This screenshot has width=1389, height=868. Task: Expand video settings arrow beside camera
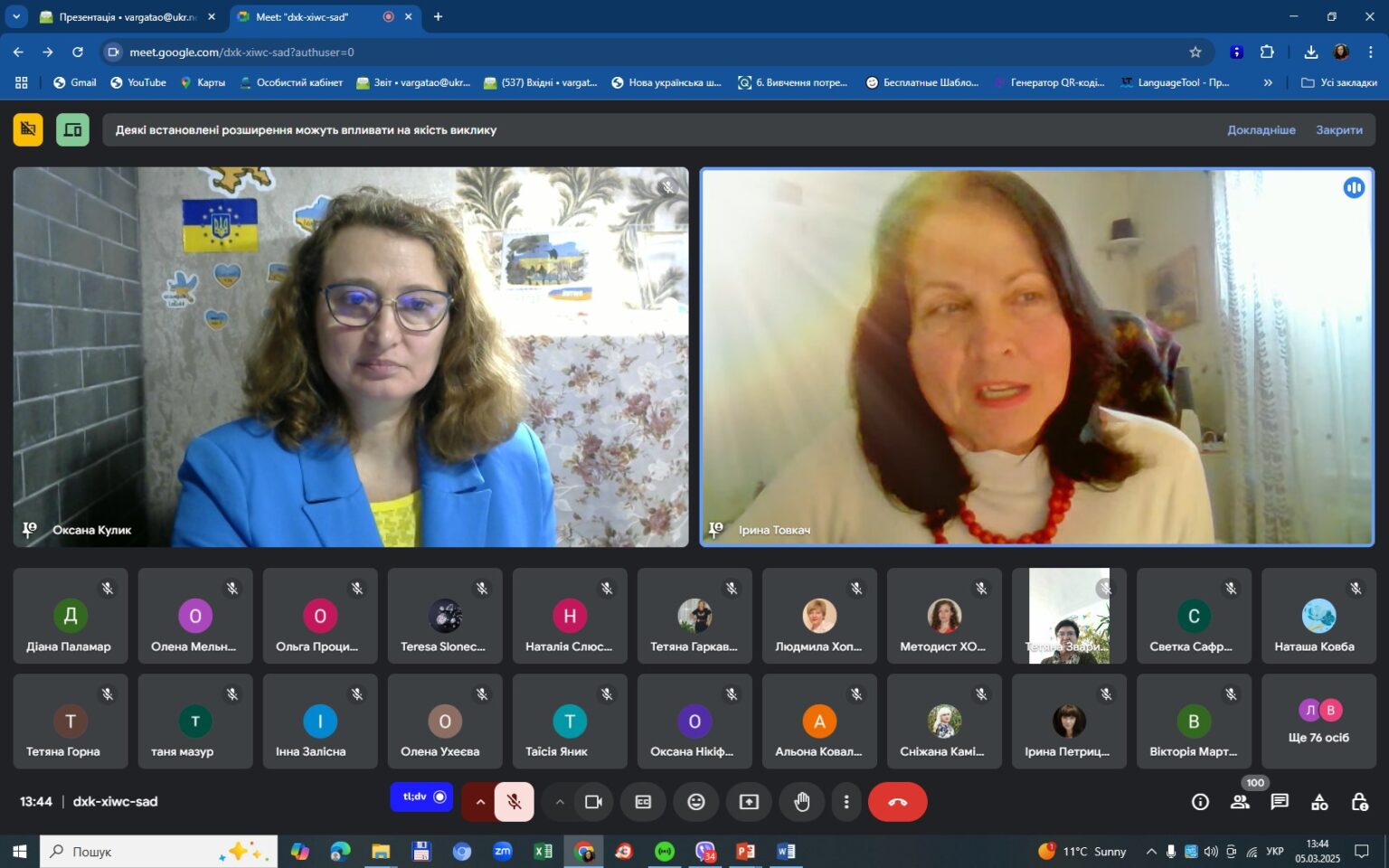point(560,802)
